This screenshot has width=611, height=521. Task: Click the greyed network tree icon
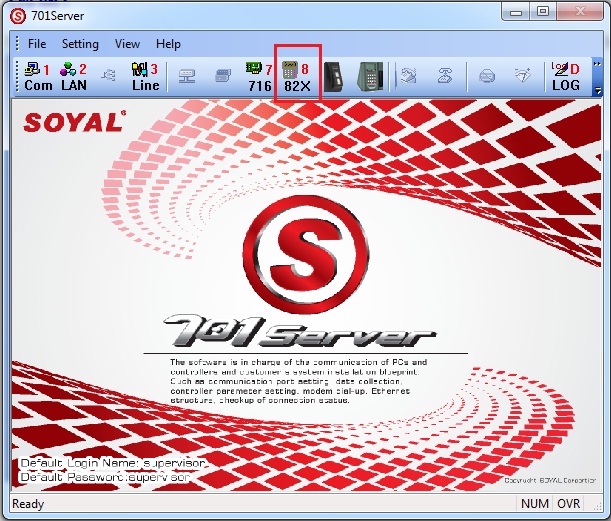(x=108, y=75)
